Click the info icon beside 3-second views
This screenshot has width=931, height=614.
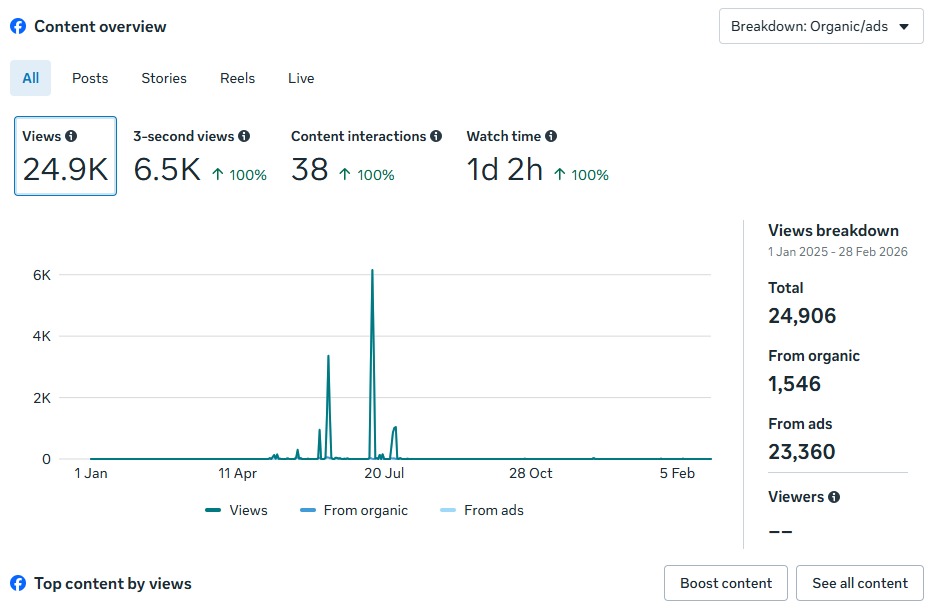[244, 136]
